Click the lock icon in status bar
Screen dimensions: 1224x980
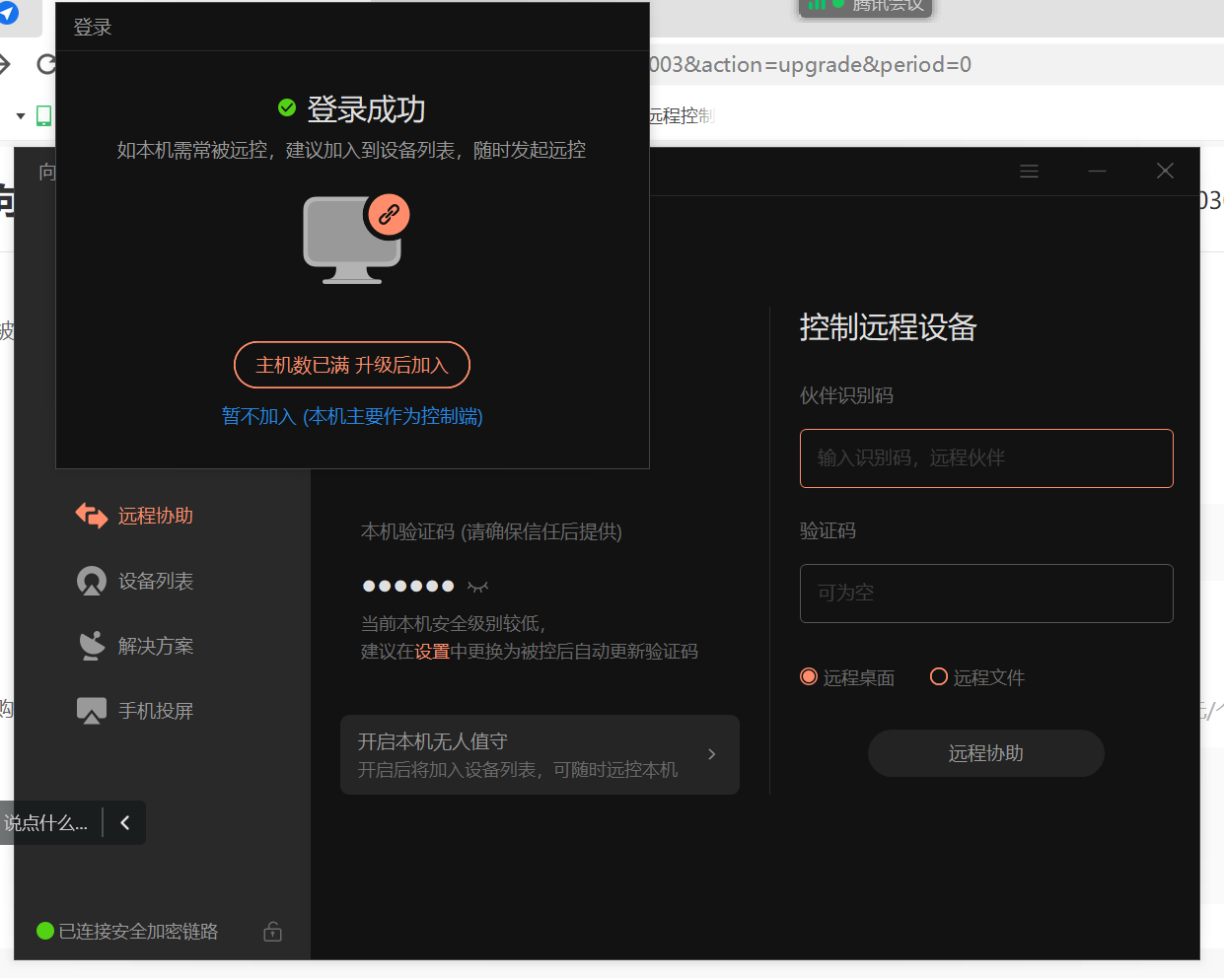273,932
